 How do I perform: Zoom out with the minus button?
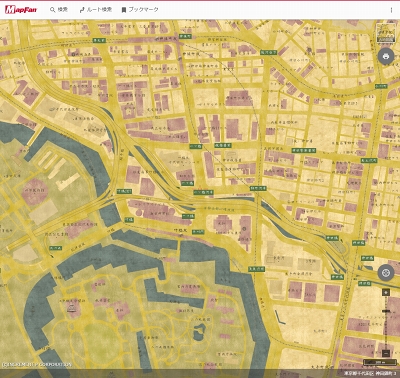pos(386,353)
